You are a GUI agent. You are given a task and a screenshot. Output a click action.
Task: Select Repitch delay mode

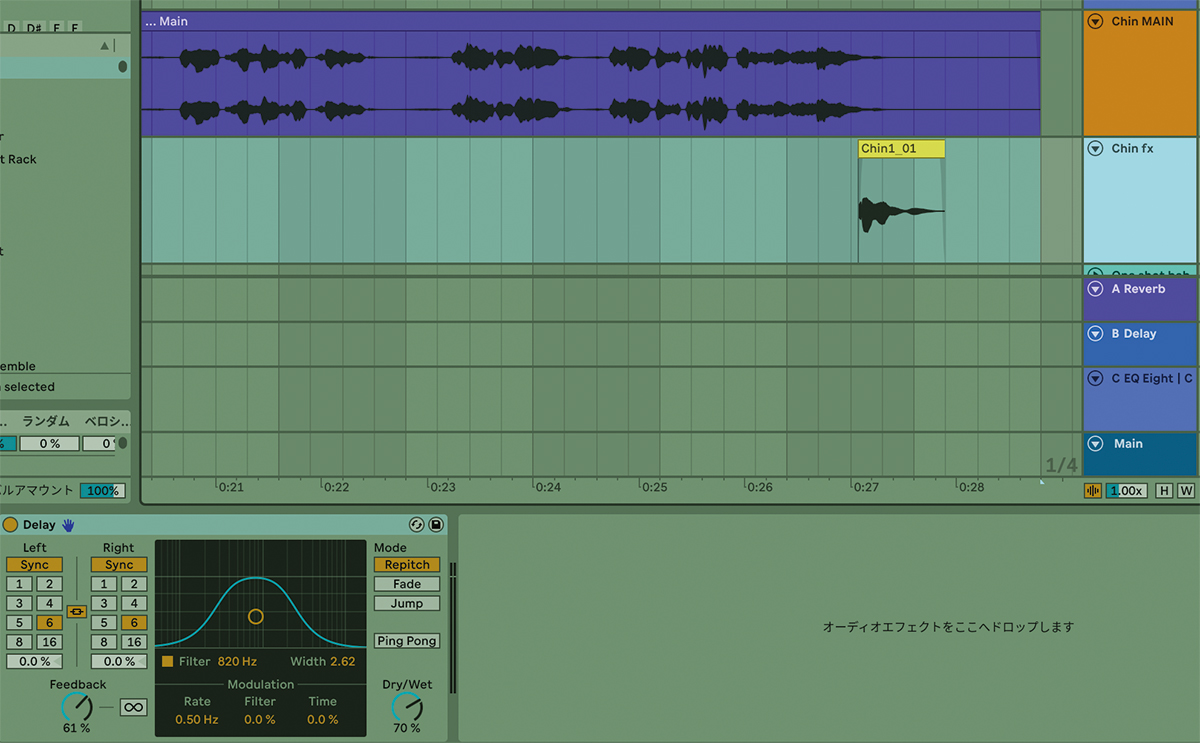[x=407, y=565]
